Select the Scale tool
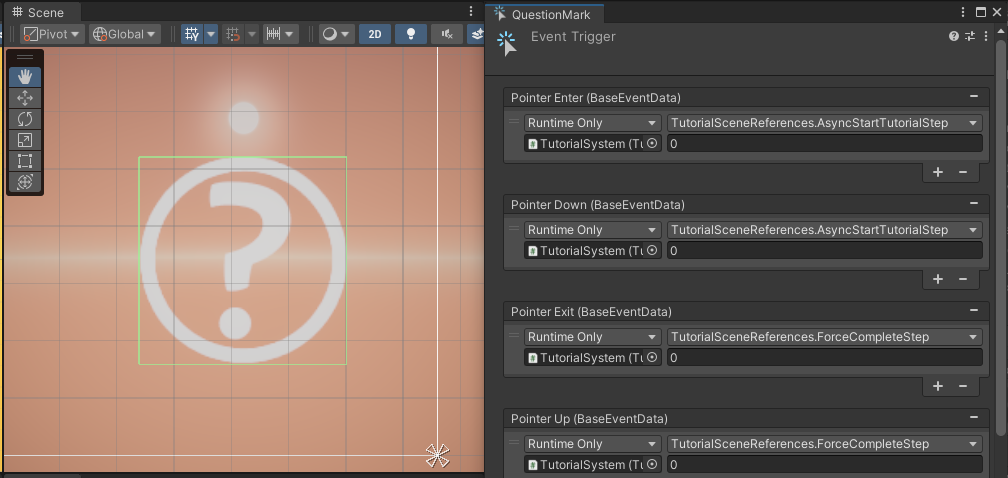The height and width of the screenshot is (478, 1008). click(x=25, y=140)
